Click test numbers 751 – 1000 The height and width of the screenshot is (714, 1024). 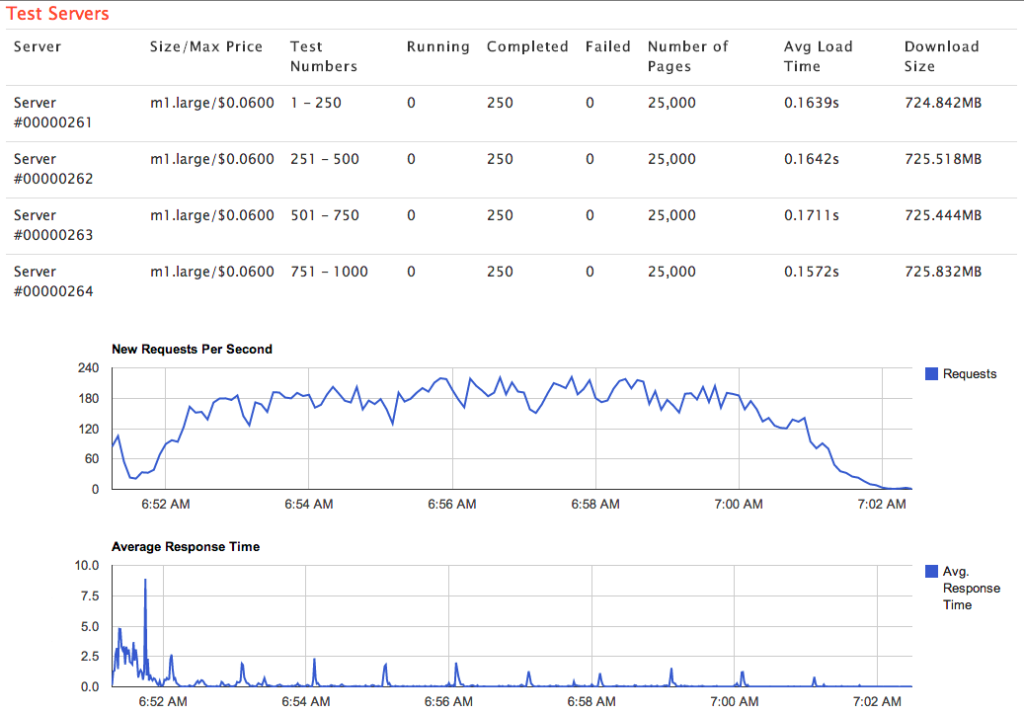[x=329, y=271]
